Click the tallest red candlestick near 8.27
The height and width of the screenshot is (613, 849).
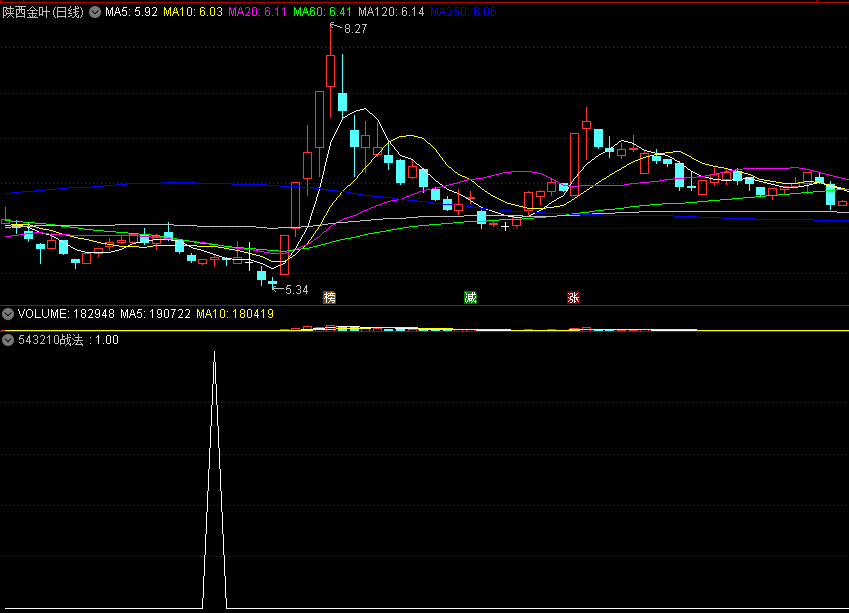click(x=330, y=70)
